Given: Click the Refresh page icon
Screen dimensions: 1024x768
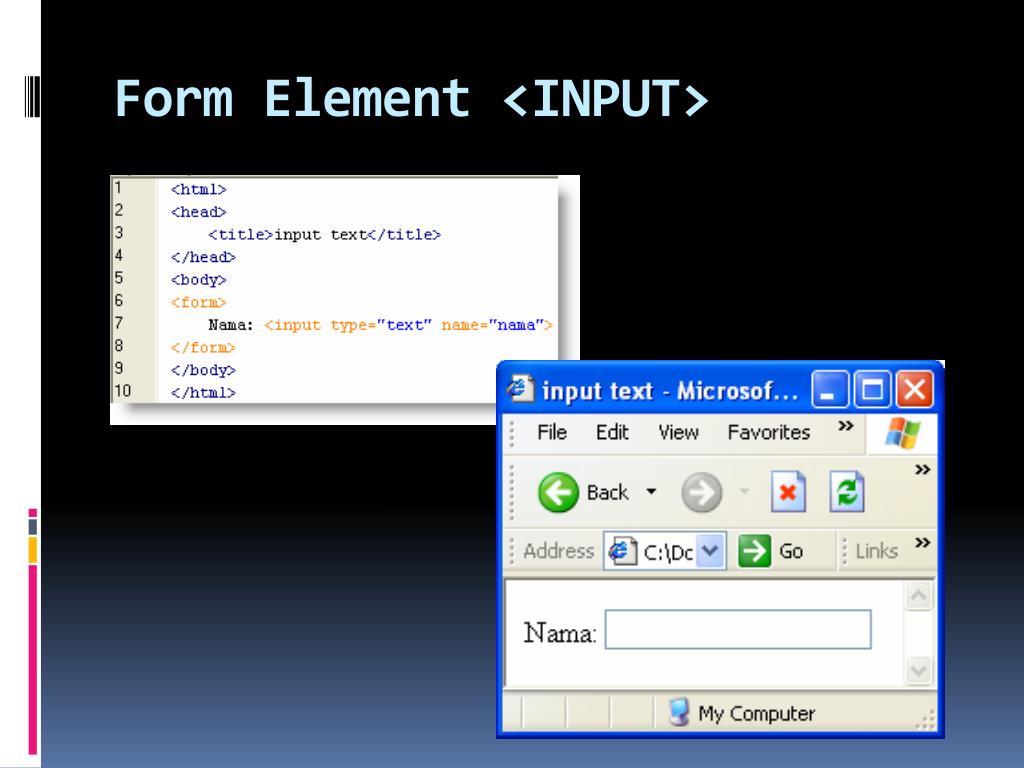Looking at the screenshot, I should [x=847, y=492].
